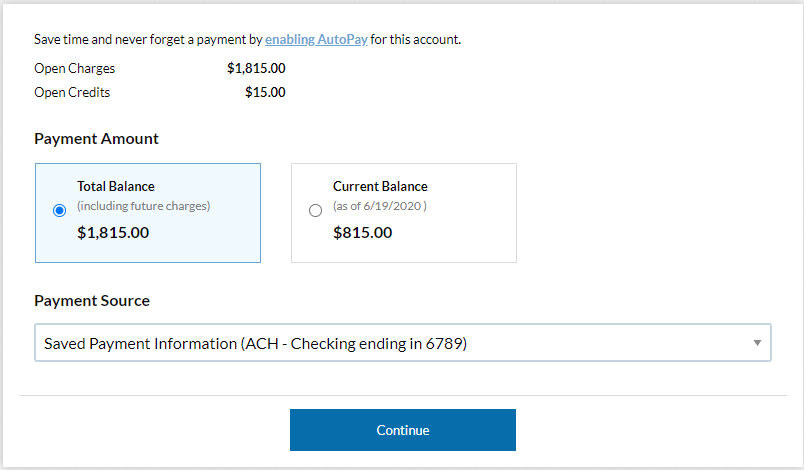Click the Payment Source heading
804x470 pixels.
click(92, 300)
